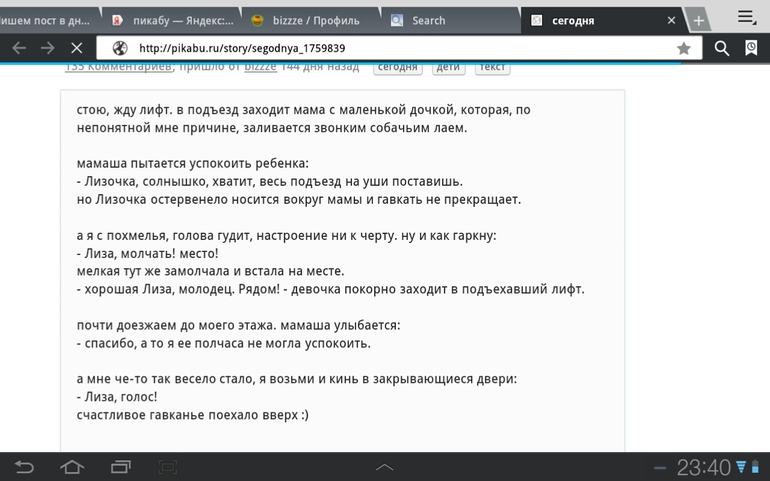Tap the line "счастливое гавканье поехало вверх :)"
Viewport: 770px width, 481px height.
[192, 415]
